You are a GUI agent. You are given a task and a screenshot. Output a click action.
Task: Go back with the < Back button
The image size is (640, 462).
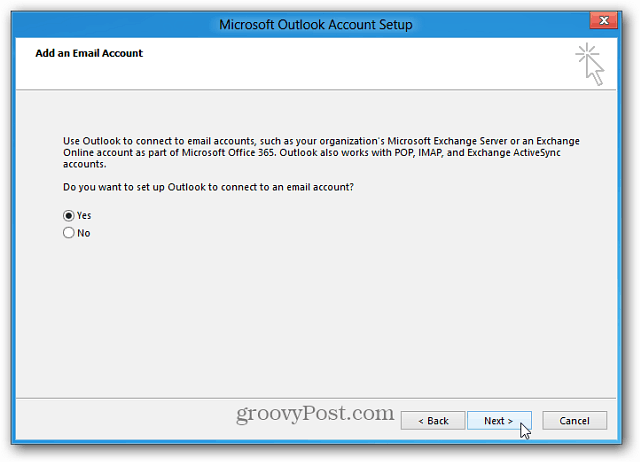click(433, 420)
